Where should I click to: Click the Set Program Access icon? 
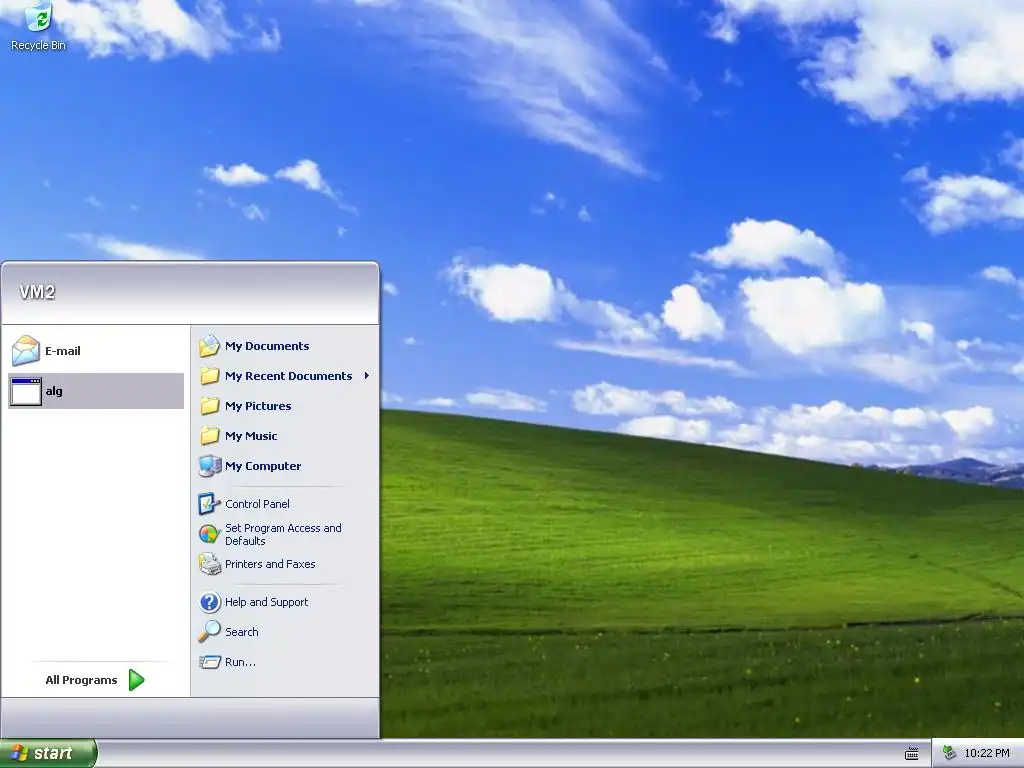pos(209,534)
